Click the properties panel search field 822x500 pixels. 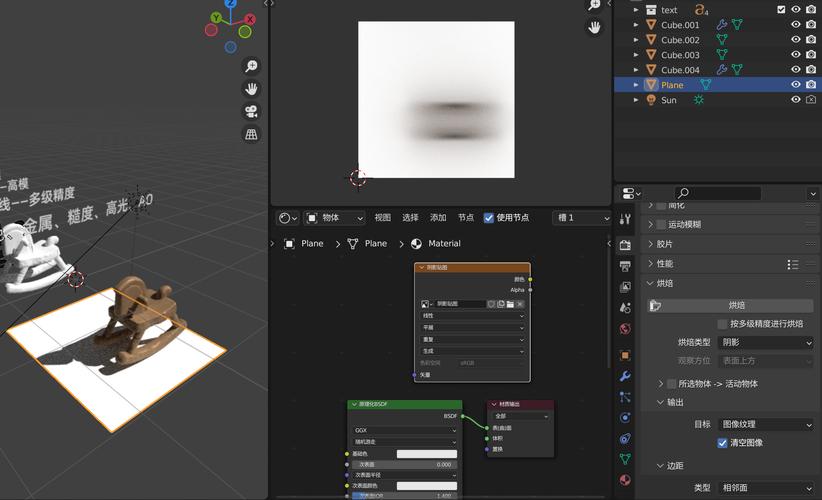[718, 193]
